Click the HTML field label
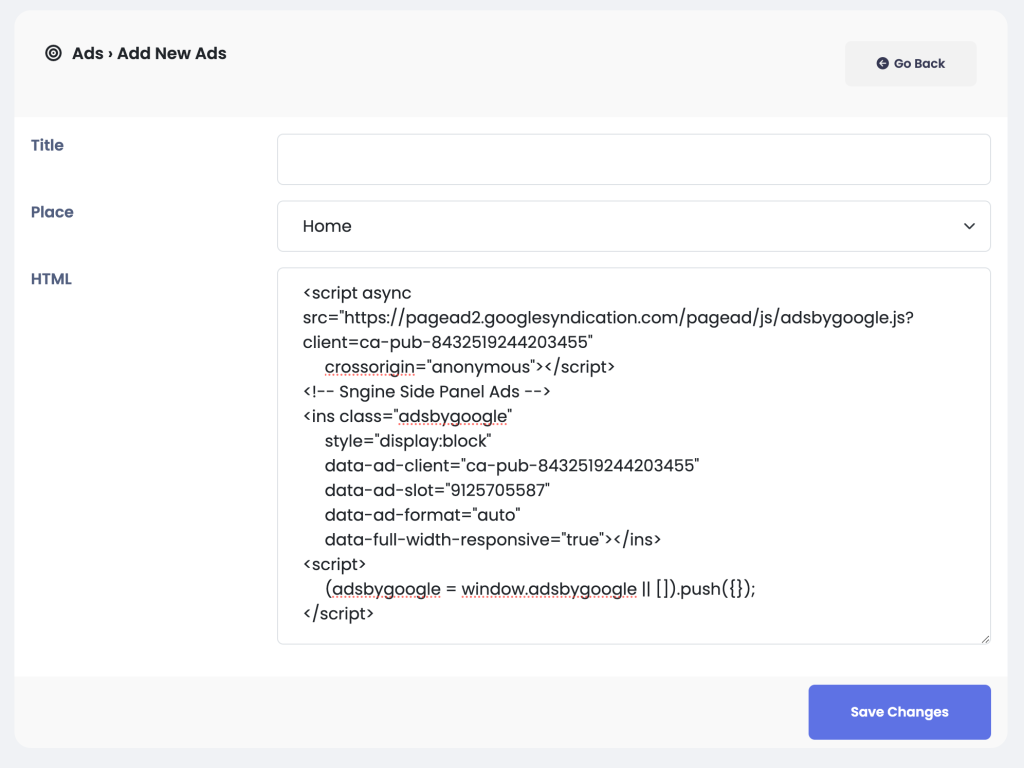 pyautogui.click(x=51, y=279)
